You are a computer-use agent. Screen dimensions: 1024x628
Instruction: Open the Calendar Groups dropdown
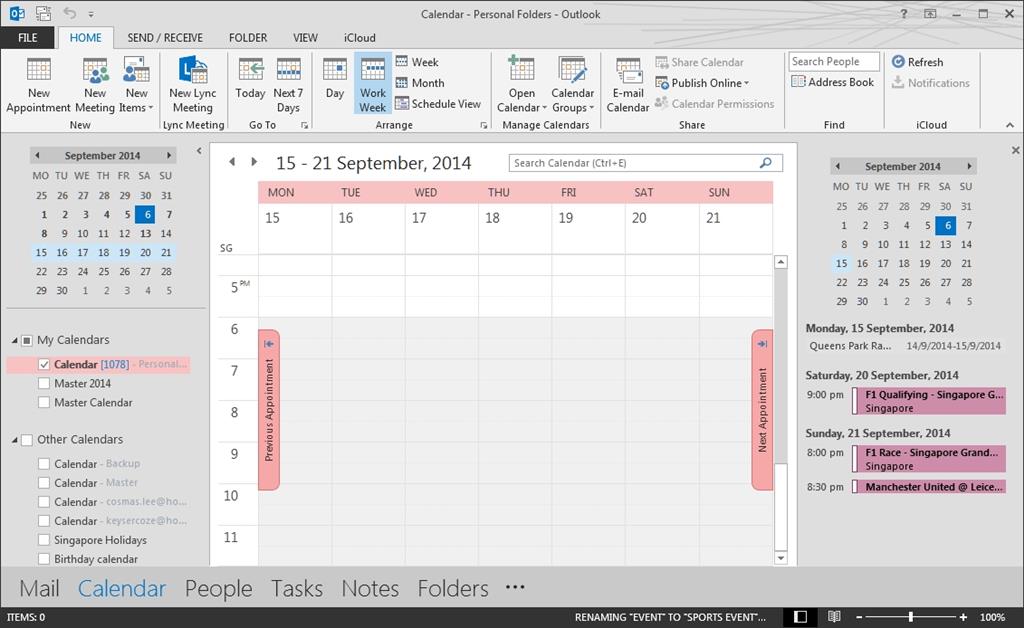(573, 85)
